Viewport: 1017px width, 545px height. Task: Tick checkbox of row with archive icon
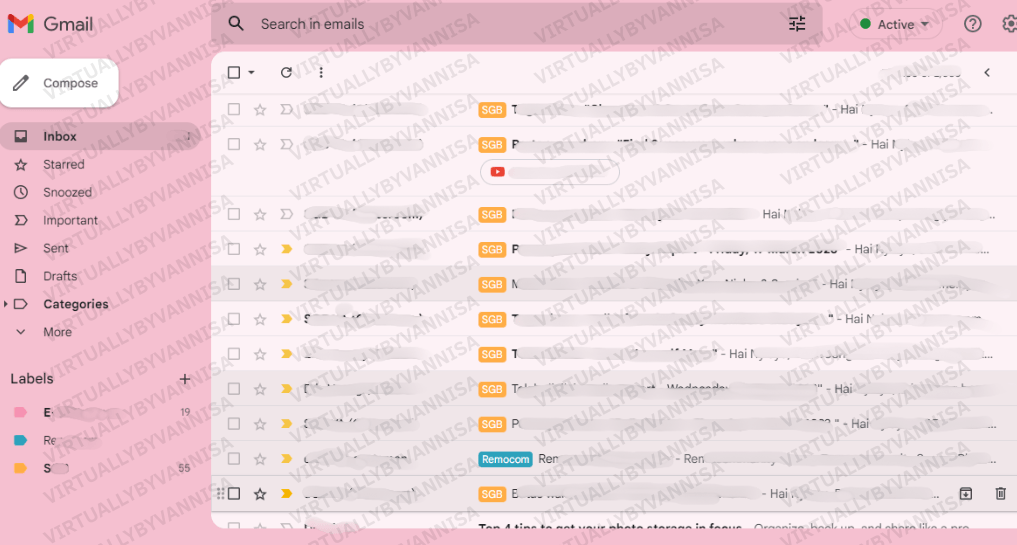click(x=234, y=494)
